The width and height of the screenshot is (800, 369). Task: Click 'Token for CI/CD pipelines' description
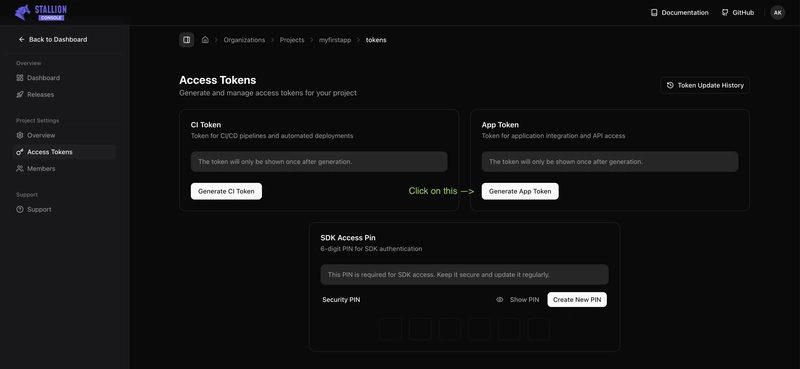272,136
